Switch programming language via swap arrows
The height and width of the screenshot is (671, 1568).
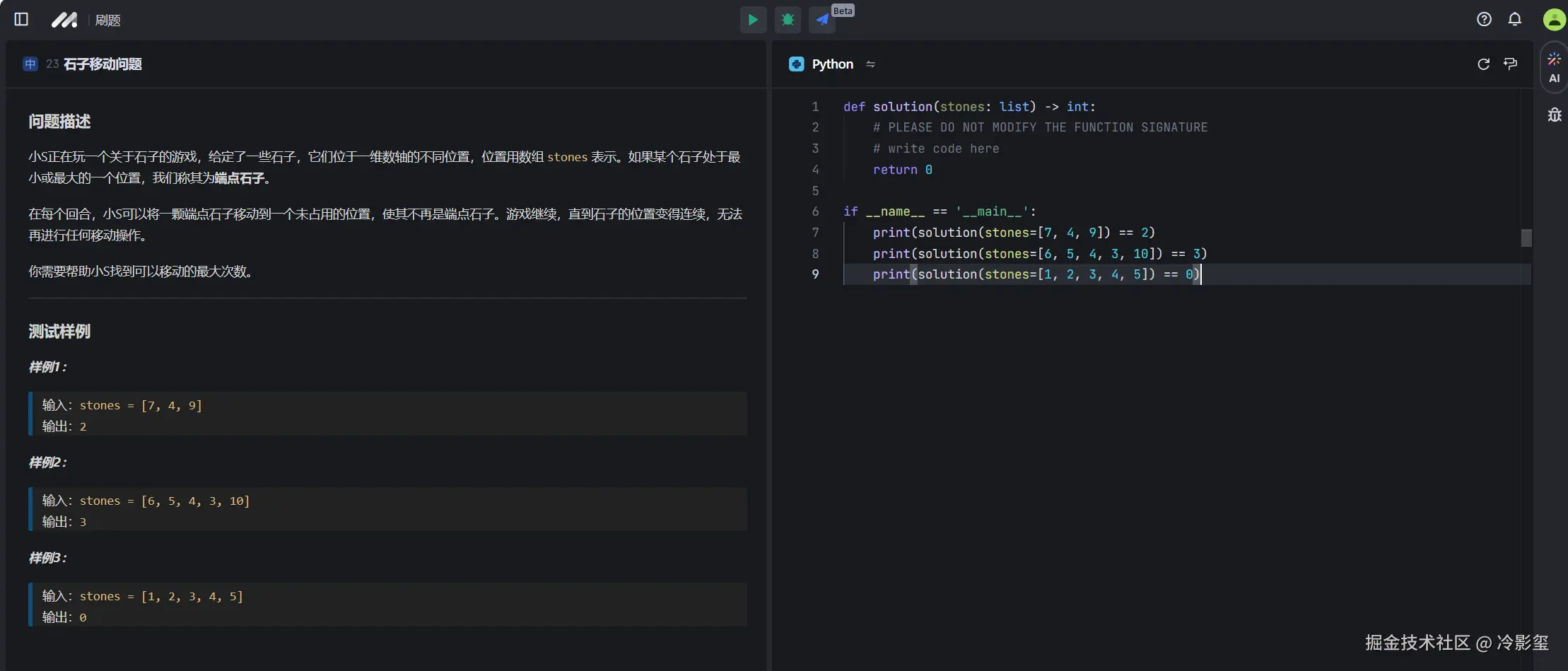pyautogui.click(x=870, y=64)
